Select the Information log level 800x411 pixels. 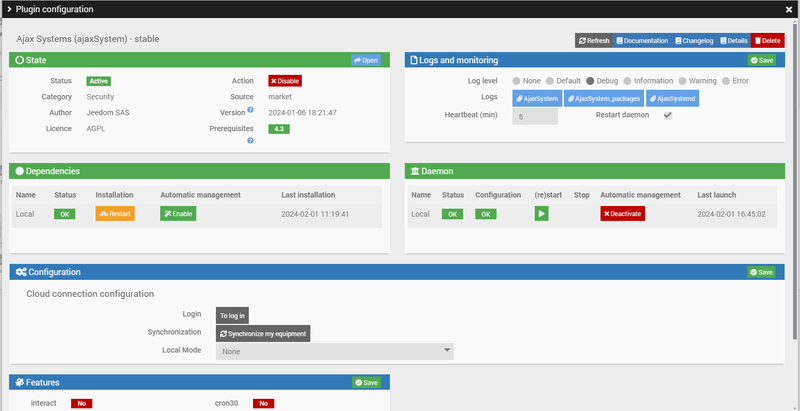point(628,81)
